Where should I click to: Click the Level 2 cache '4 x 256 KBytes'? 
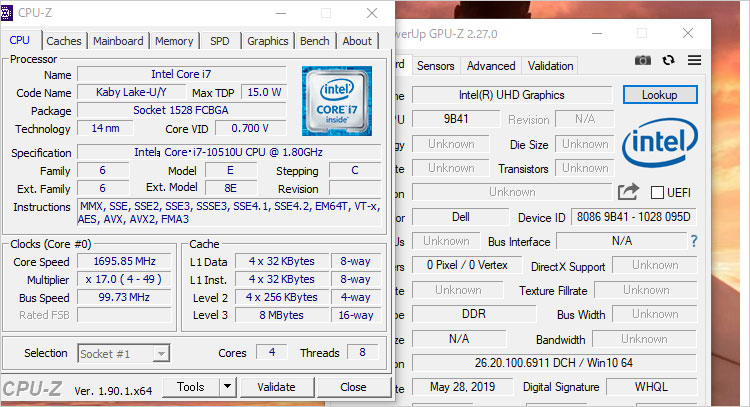point(282,297)
